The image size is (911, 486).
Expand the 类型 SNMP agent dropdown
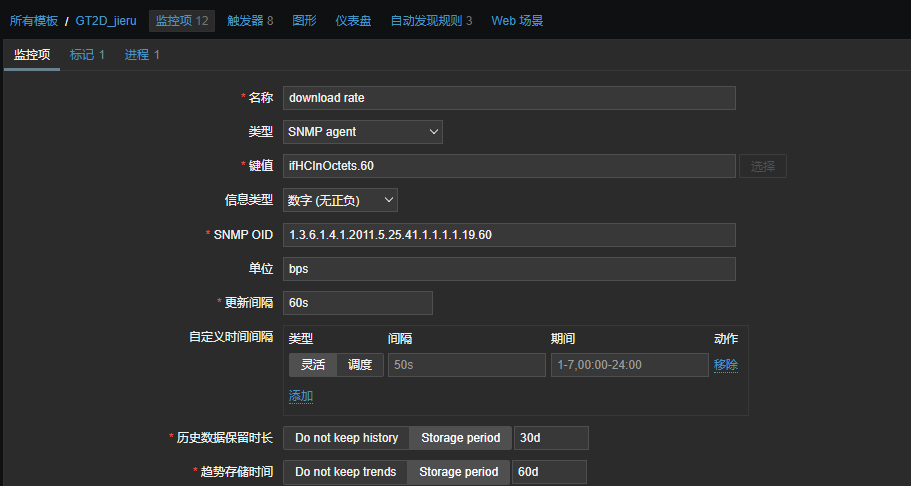click(362, 132)
